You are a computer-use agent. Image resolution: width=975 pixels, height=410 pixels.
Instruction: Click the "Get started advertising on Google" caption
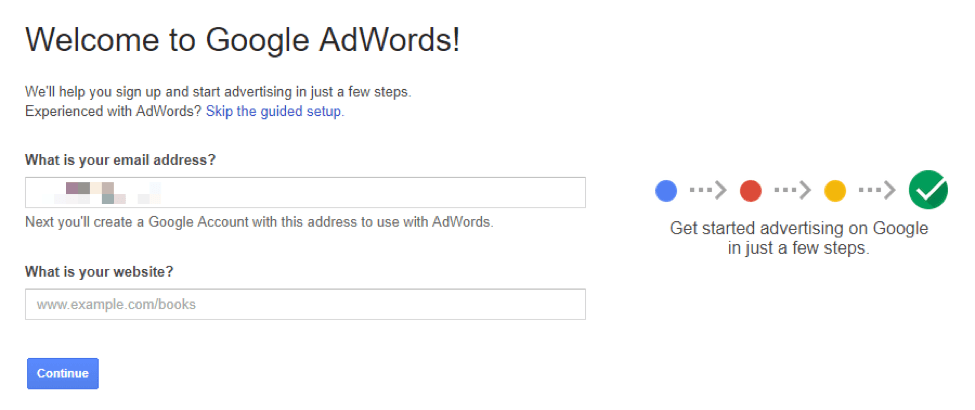click(799, 228)
